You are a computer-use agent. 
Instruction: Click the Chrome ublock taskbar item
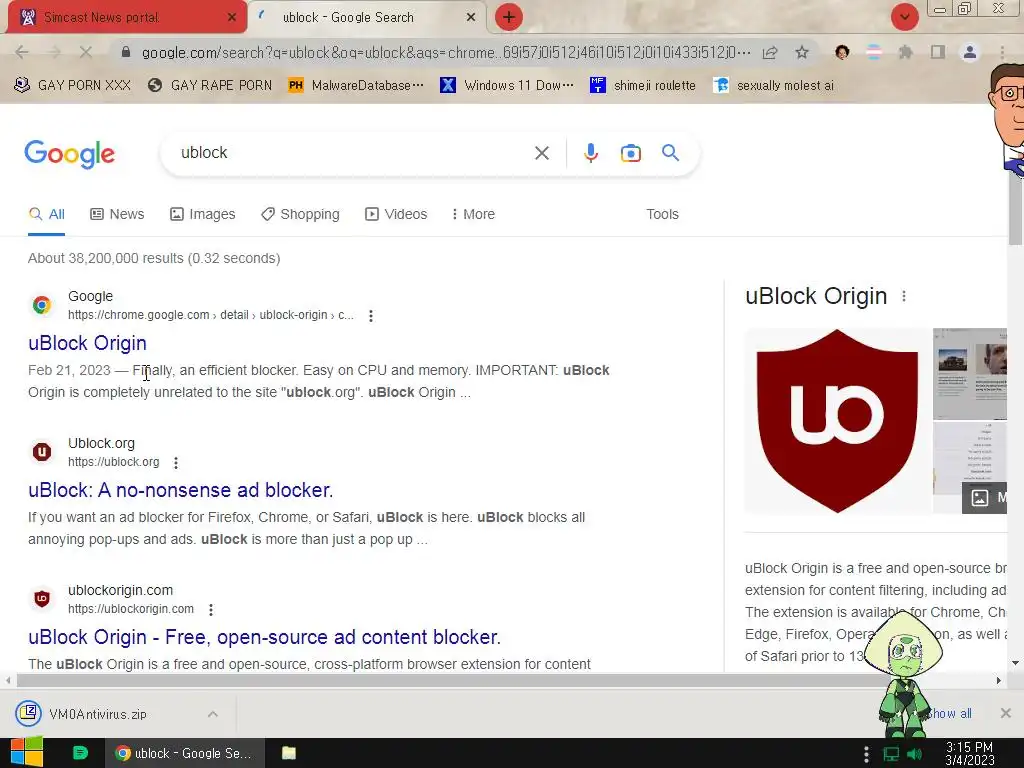(x=185, y=753)
